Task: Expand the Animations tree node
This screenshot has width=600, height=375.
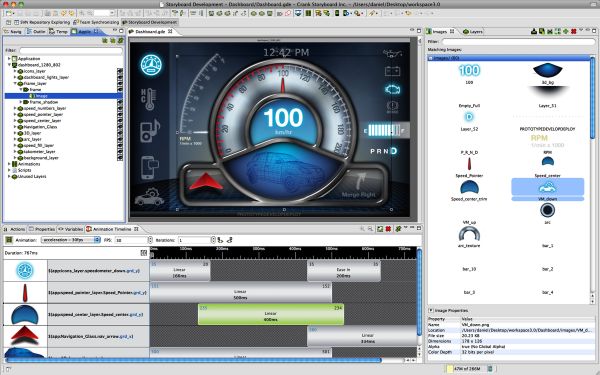Action: pos(9,164)
